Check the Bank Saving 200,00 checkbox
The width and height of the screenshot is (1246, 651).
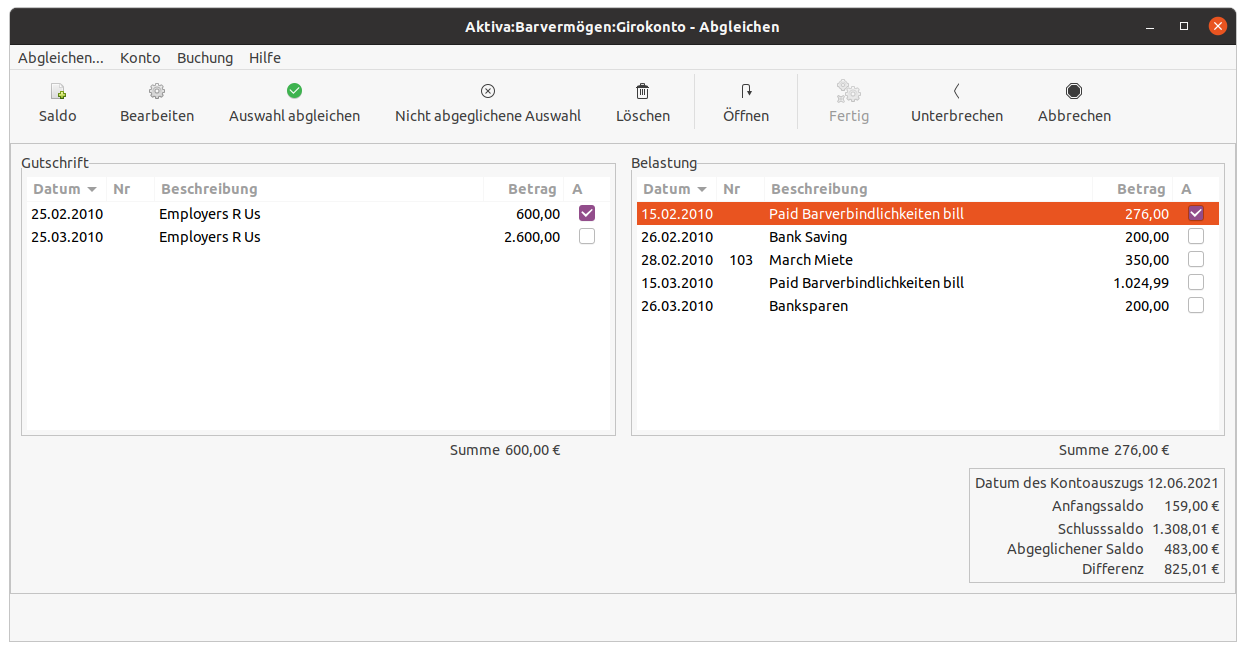pos(1196,237)
